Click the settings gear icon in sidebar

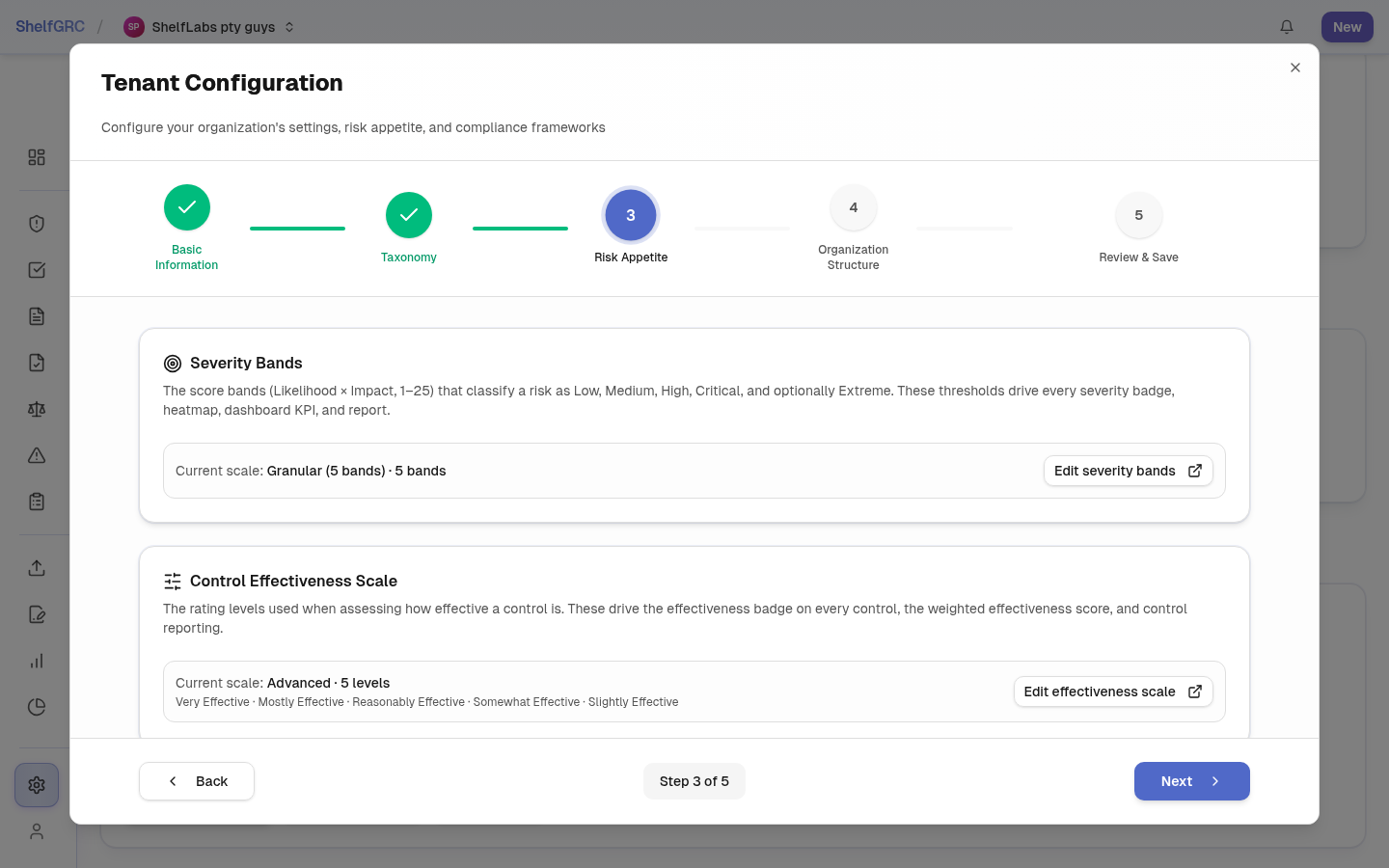37,785
